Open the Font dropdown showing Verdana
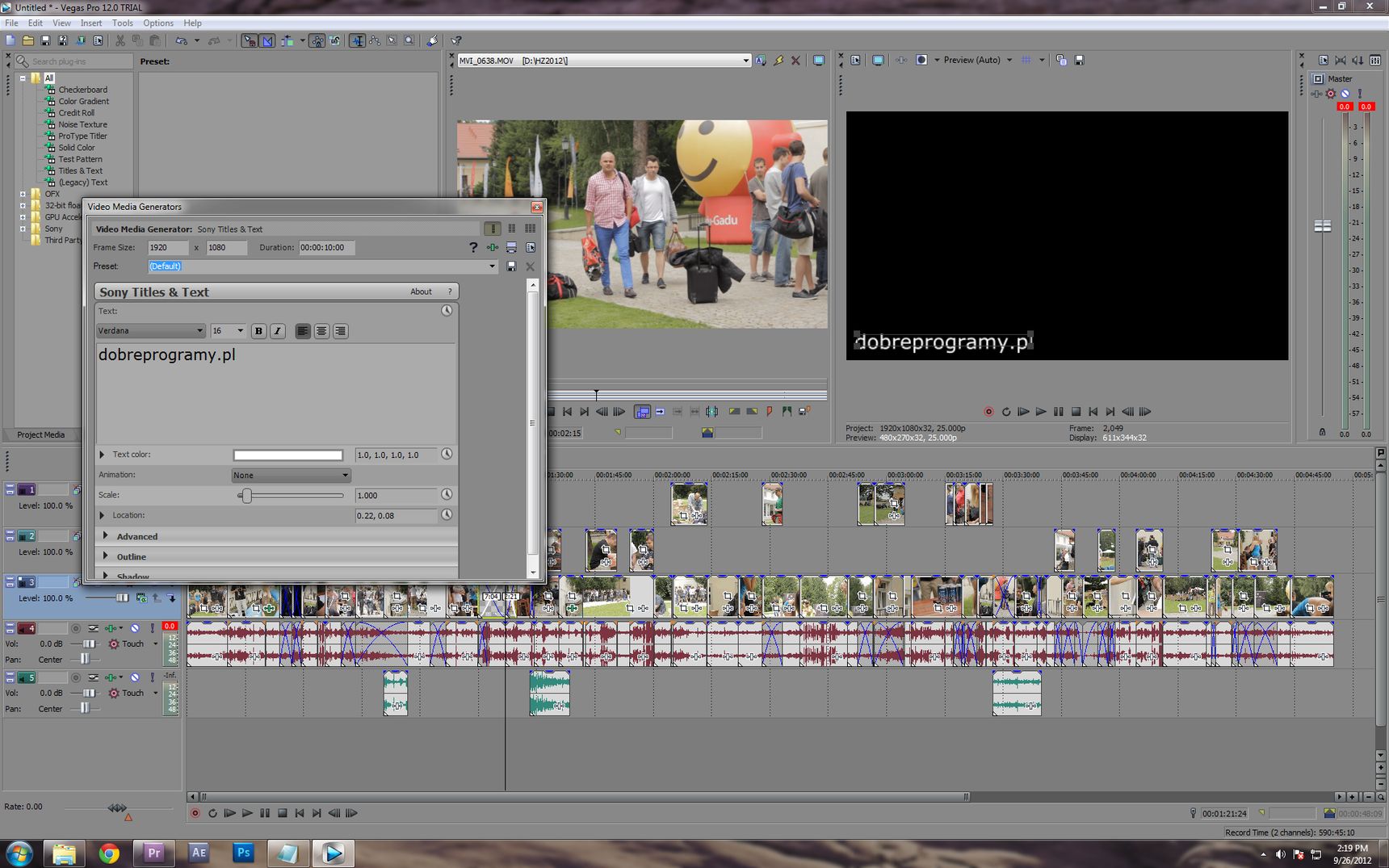The width and height of the screenshot is (1389, 868). click(x=151, y=331)
